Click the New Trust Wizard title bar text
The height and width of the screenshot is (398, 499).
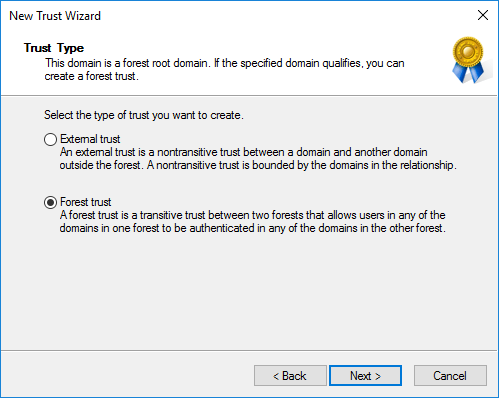[55, 16]
